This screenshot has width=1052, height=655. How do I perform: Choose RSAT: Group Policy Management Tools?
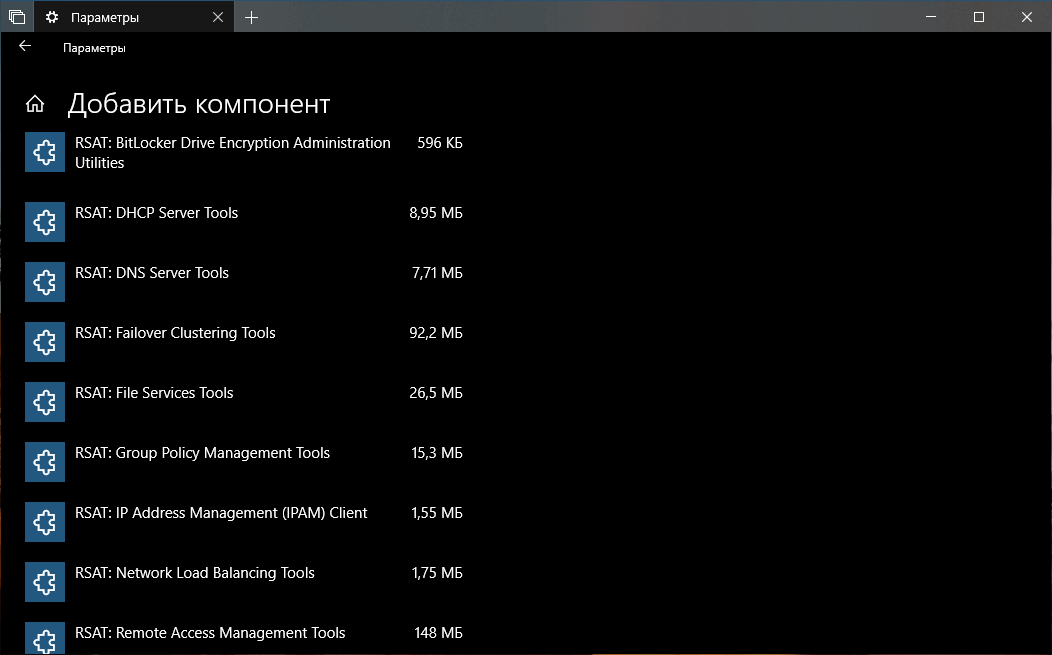click(x=244, y=462)
